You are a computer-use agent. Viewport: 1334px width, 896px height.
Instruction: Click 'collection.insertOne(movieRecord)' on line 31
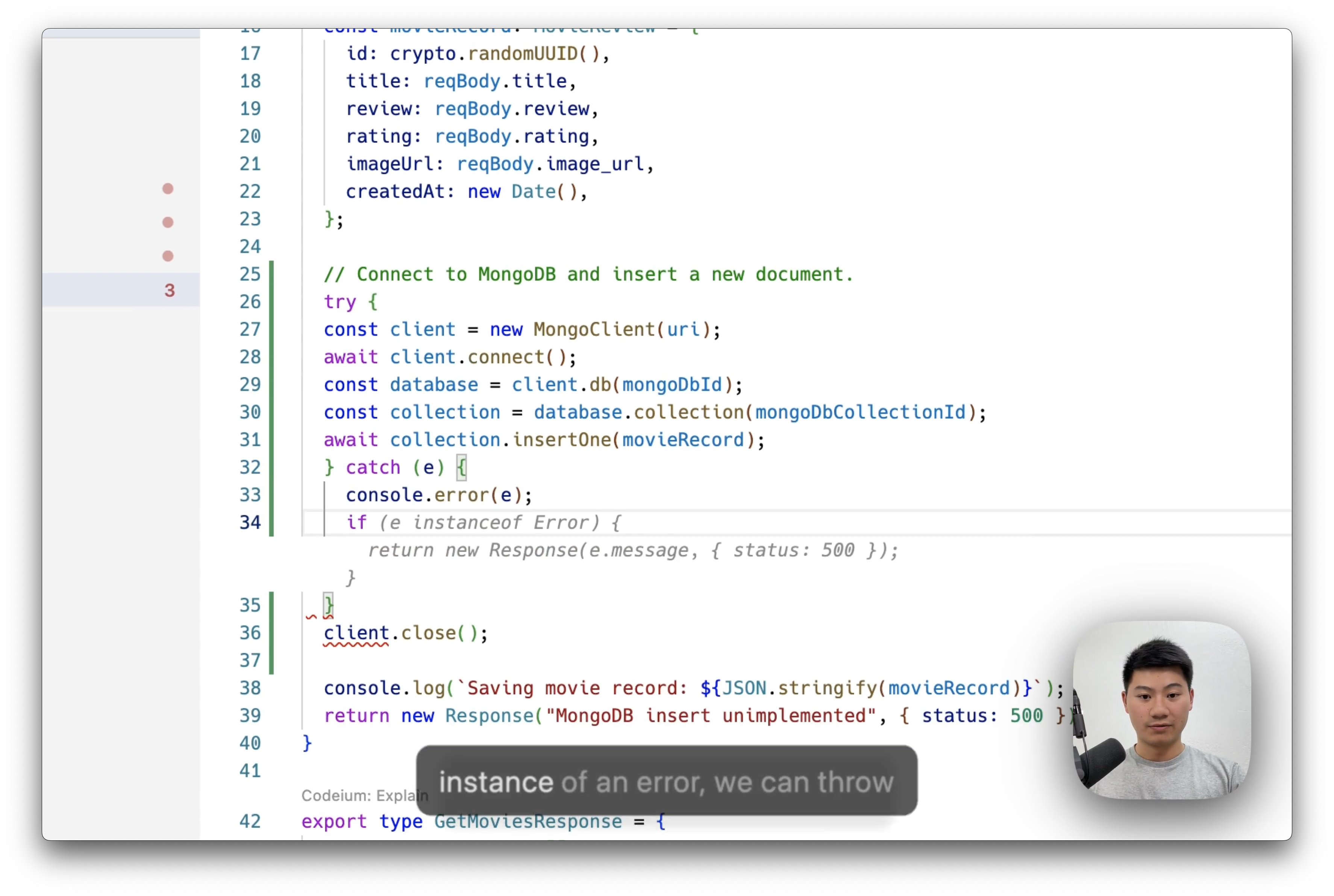tap(572, 440)
